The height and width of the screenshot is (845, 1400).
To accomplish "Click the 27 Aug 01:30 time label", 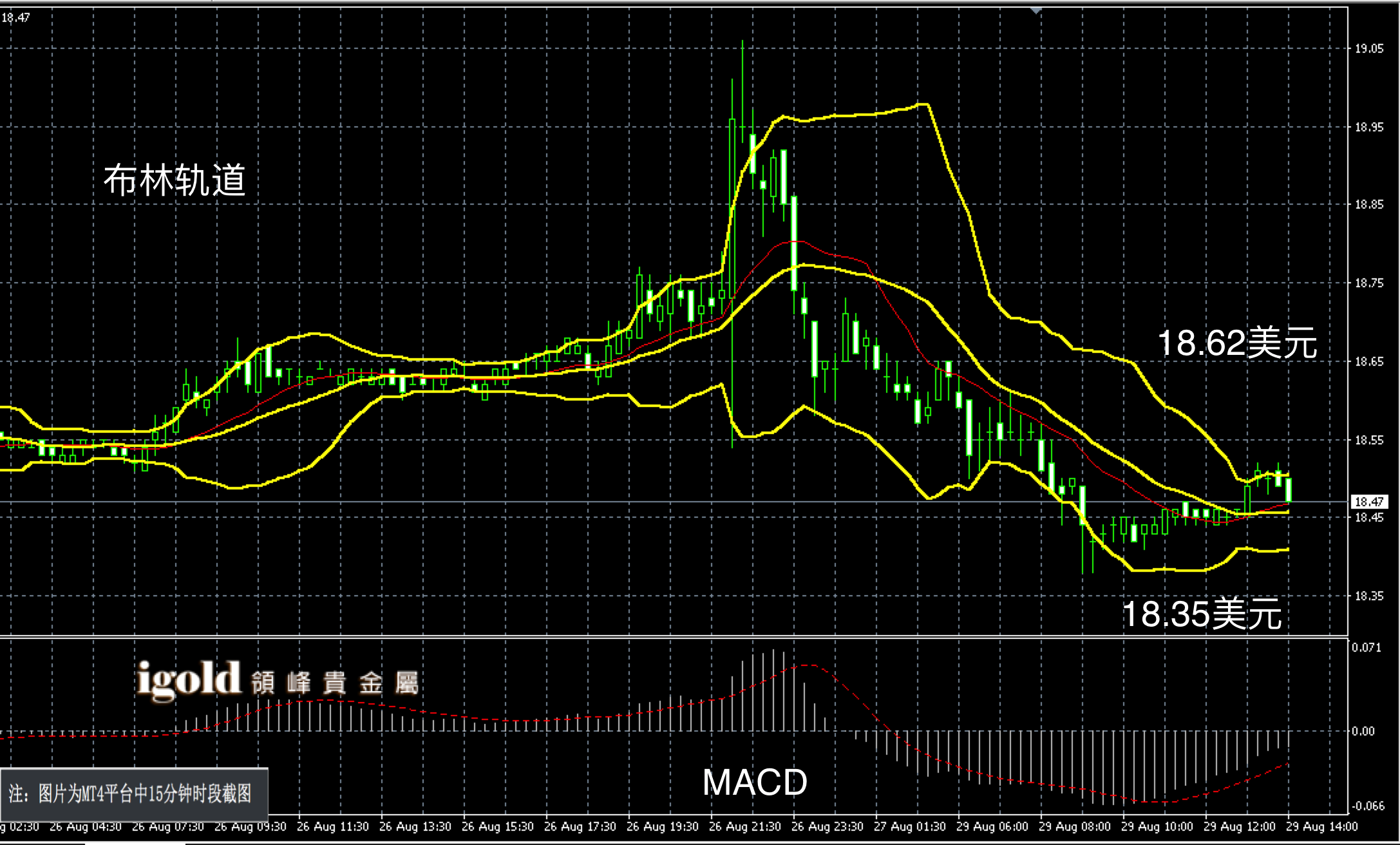I will point(909,826).
